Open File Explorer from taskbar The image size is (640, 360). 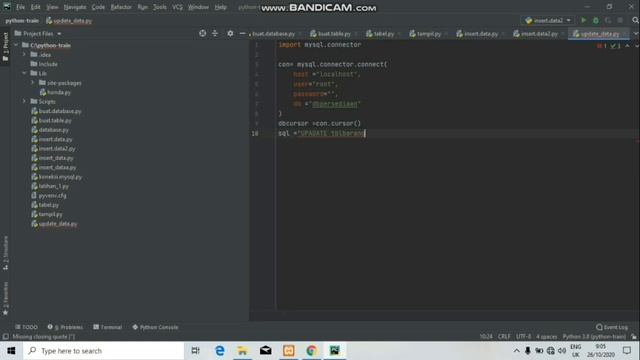tap(242, 351)
